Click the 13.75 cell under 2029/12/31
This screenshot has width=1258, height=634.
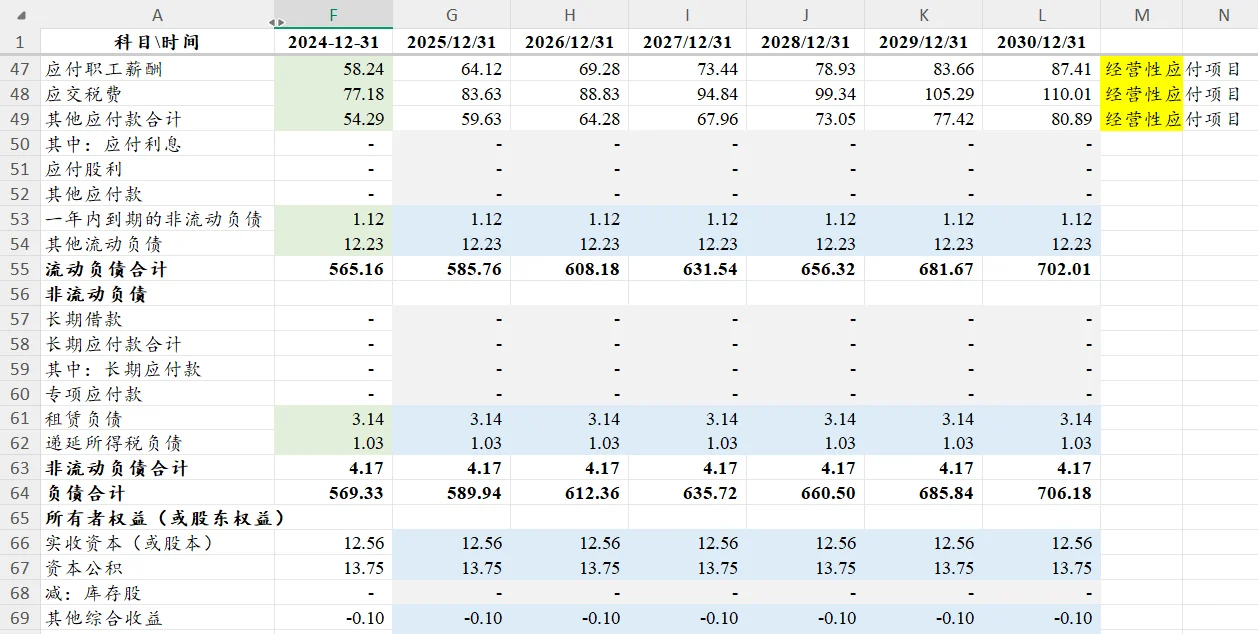[x=923, y=568]
